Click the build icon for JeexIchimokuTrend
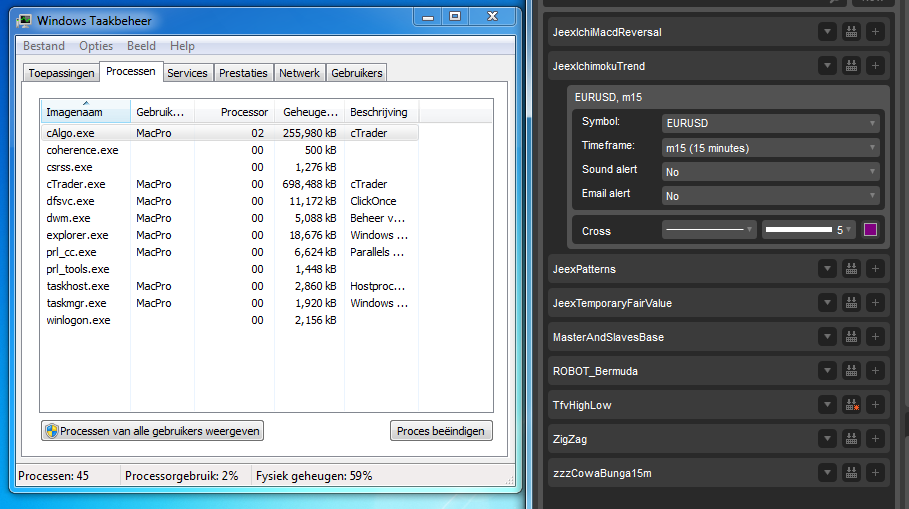The image size is (909, 509). (851, 66)
